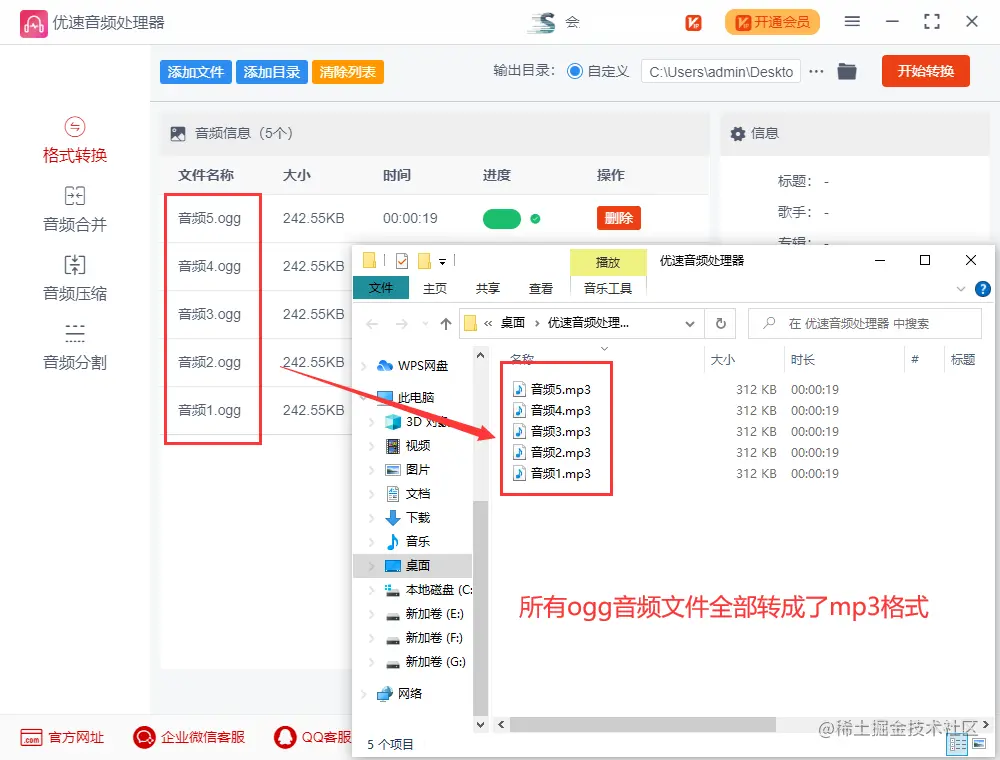Image resolution: width=1000 pixels, height=760 pixels.
Task: Select the 自定义 output directory radio button
Action: coord(575,71)
